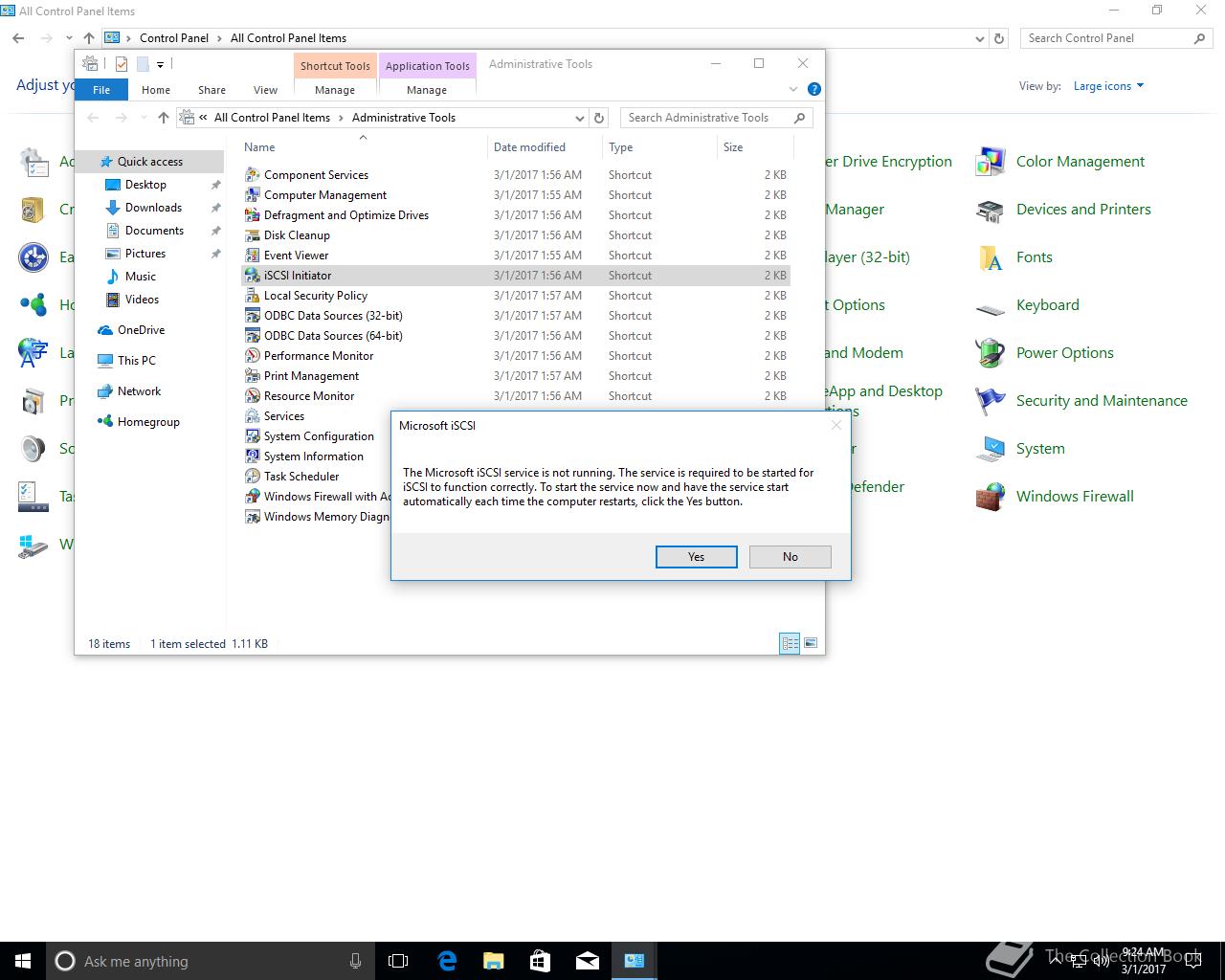Screen dimensions: 1225x980
Task: Select Resource Monitor icon
Action: tap(253, 396)
